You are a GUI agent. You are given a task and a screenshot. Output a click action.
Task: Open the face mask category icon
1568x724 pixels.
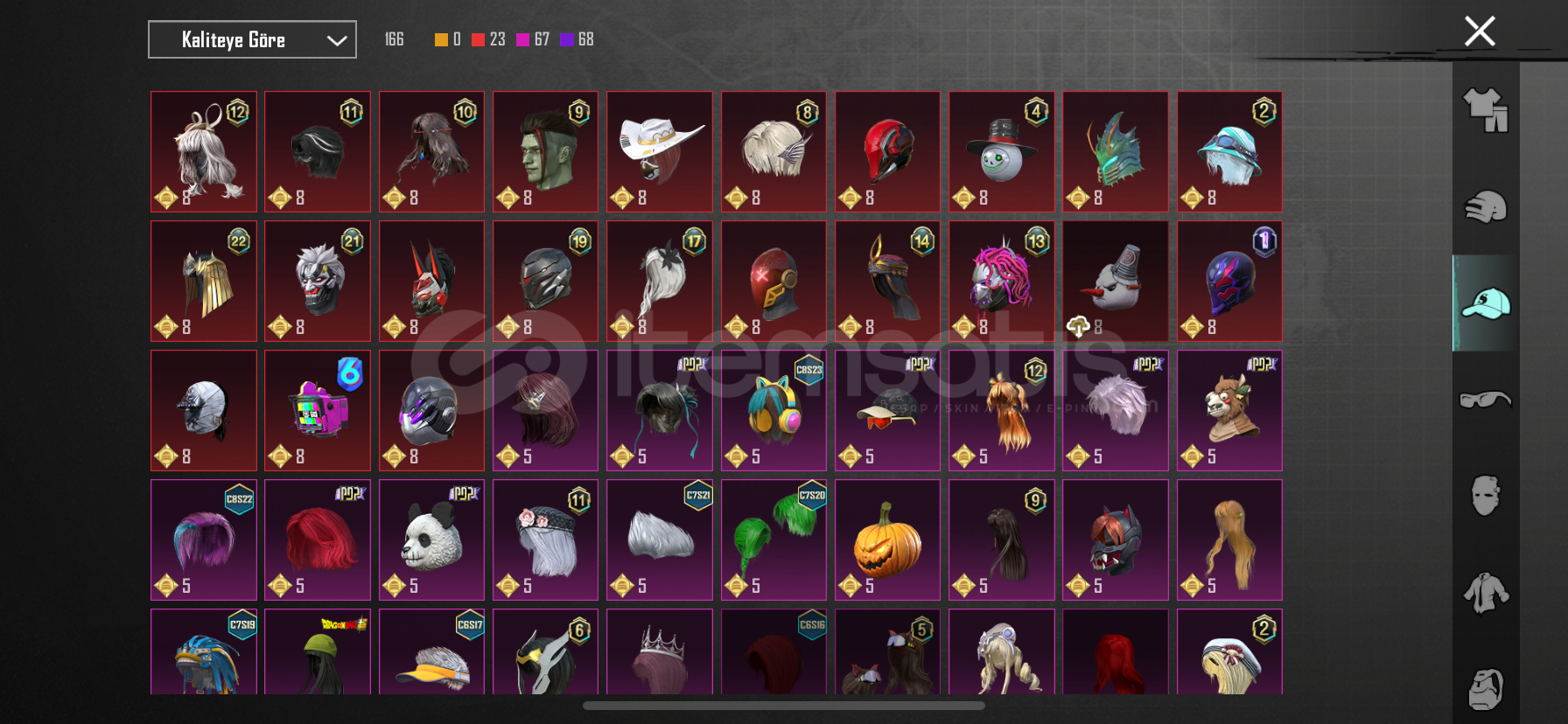coord(1485,496)
